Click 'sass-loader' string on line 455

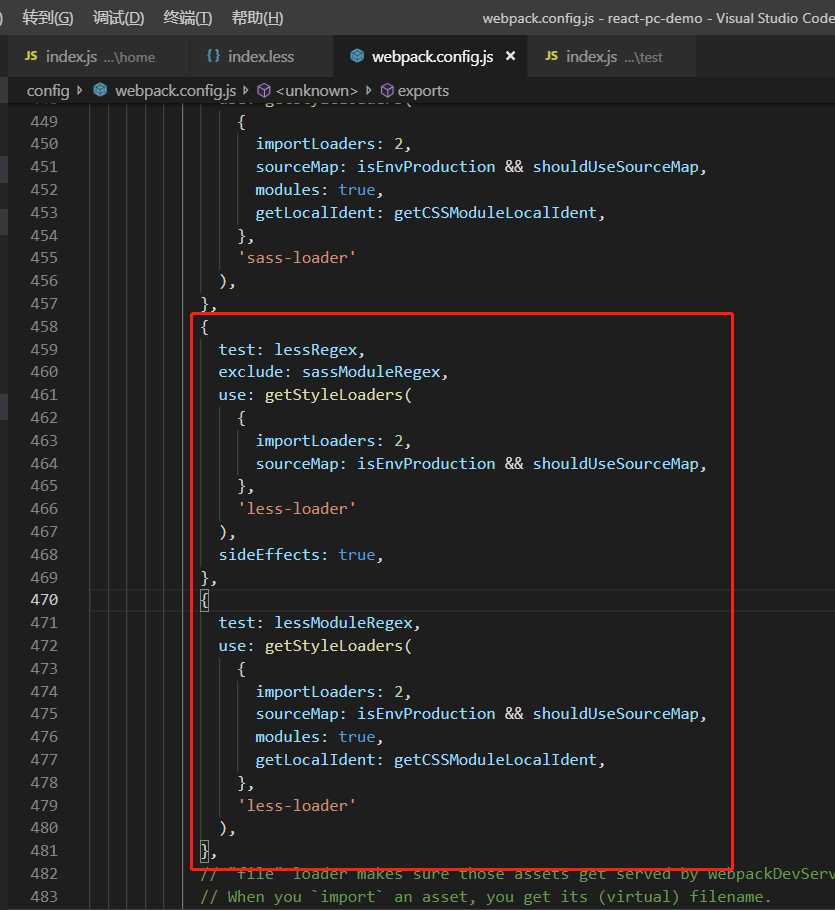[x=297, y=258]
